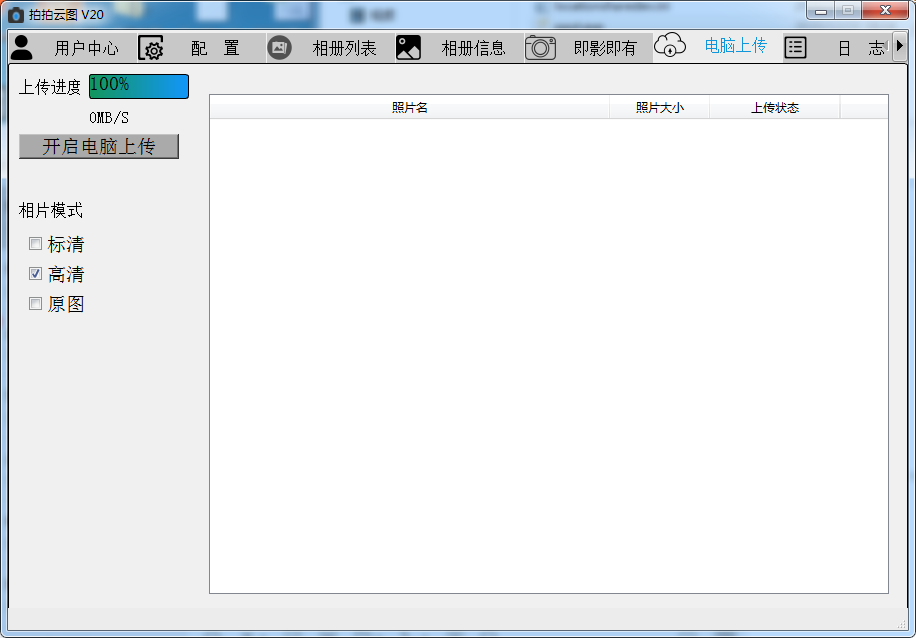
Task: Click the album list round icon
Action: pyautogui.click(x=279, y=47)
